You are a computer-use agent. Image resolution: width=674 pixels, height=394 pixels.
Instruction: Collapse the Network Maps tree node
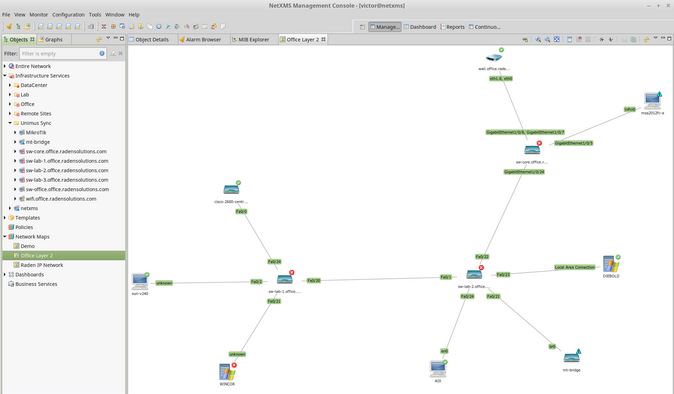(x=5, y=237)
